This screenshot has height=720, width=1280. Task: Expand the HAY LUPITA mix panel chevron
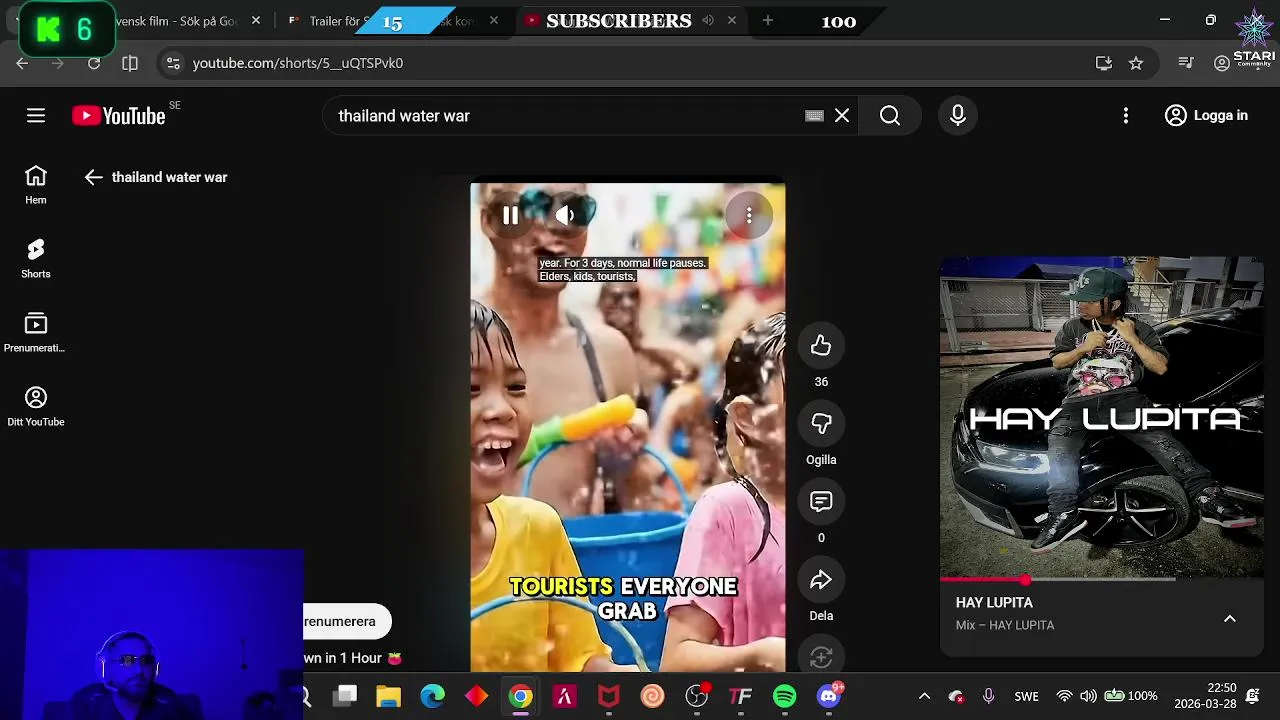pos(1230,619)
